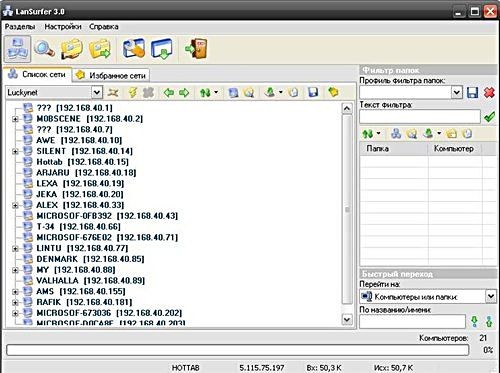Open the Luckynet network dropdown
The height and width of the screenshot is (373, 500).
click(x=97, y=92)
